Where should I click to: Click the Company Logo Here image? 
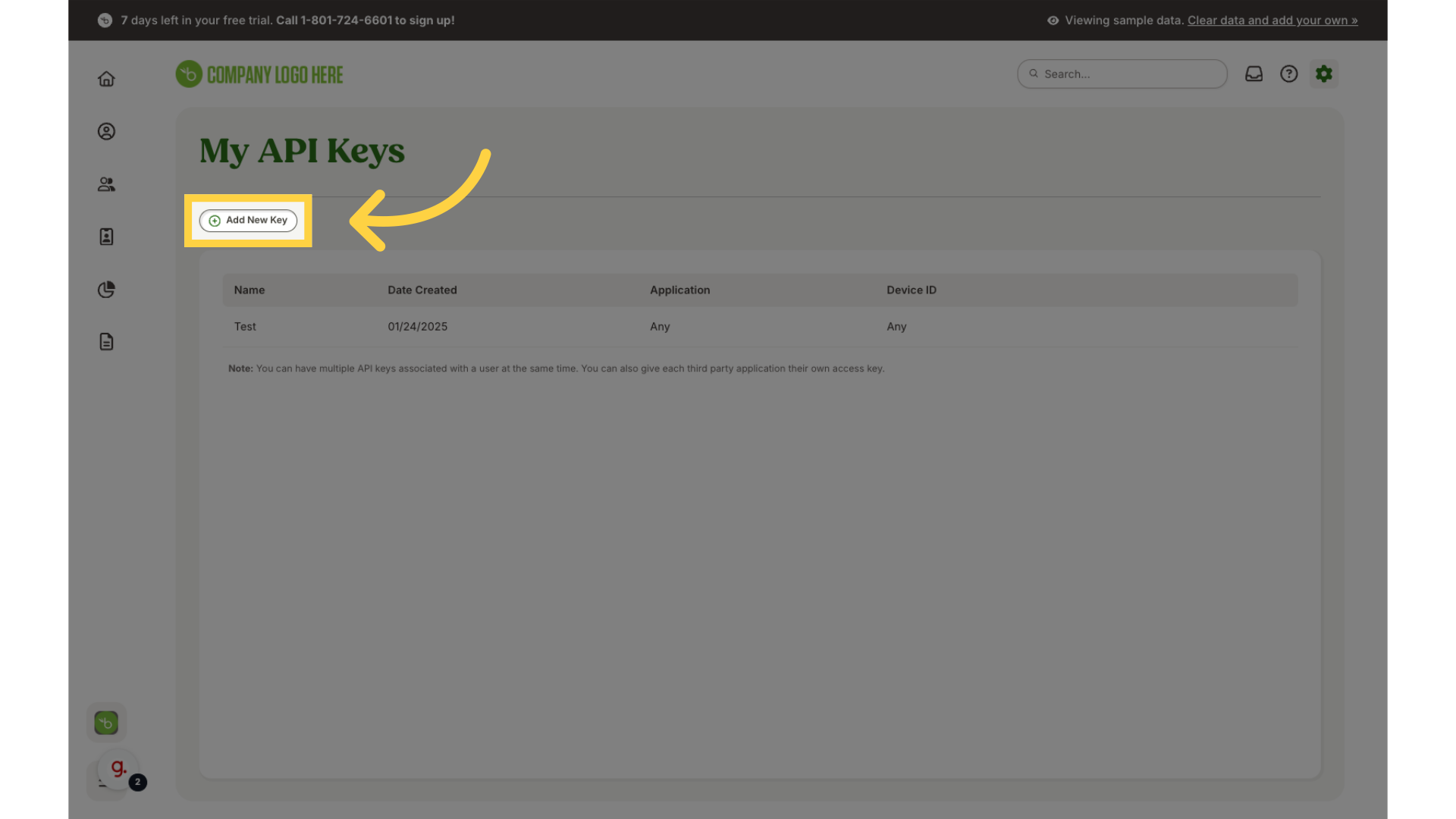(259, 74)
